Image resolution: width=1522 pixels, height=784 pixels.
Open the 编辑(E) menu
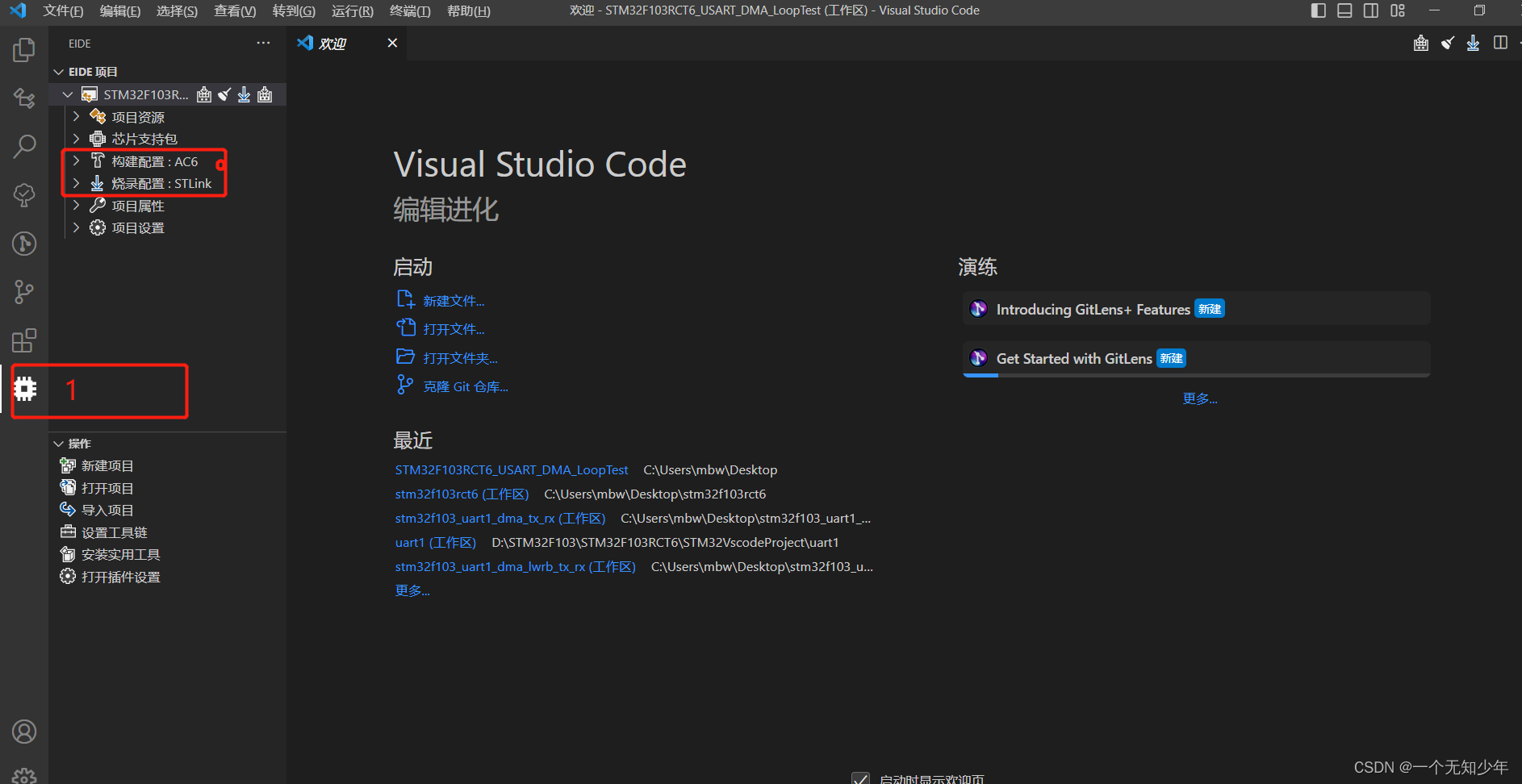tap(120, 10)
